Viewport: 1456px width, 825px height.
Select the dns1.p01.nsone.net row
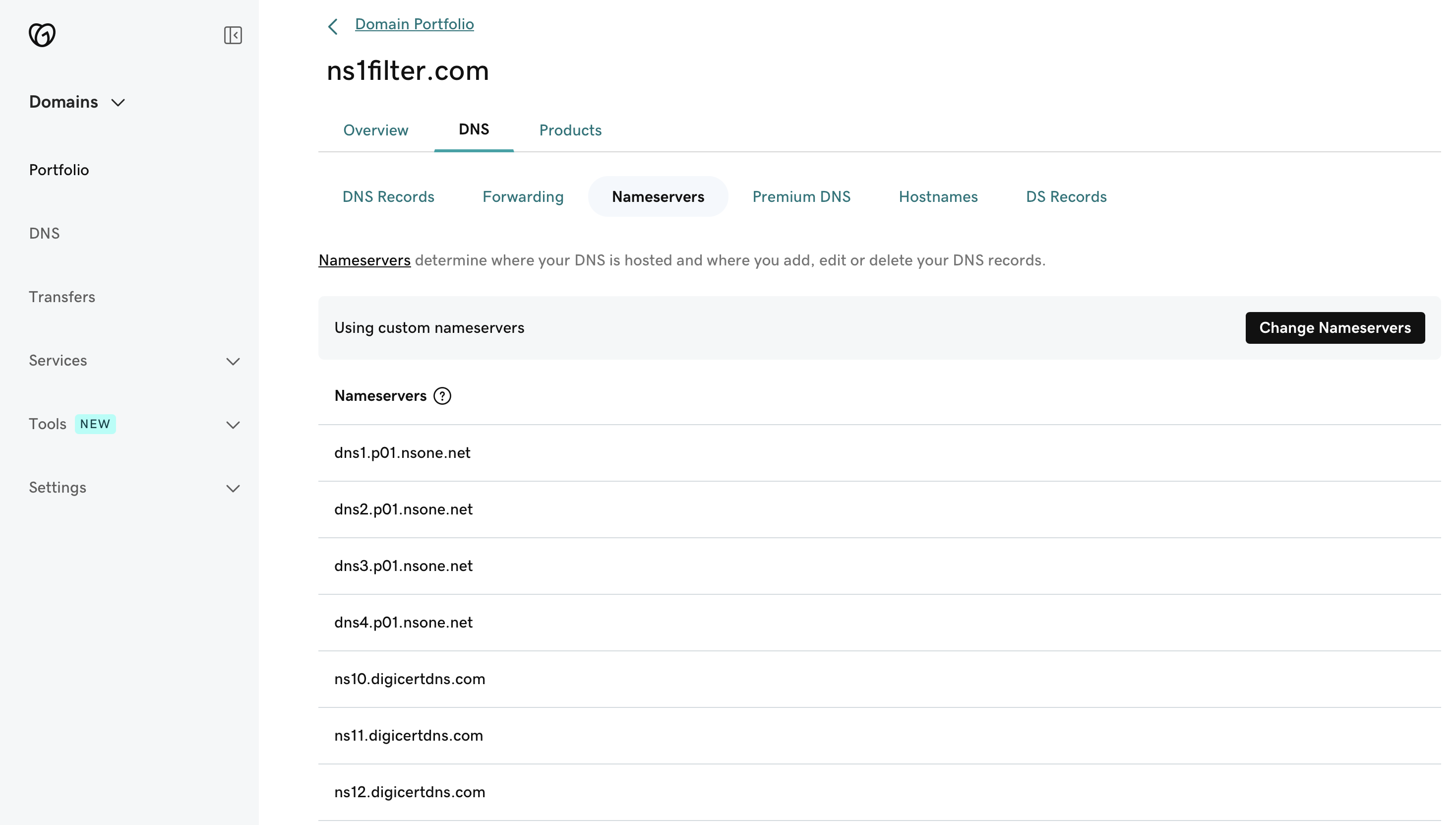879,453
